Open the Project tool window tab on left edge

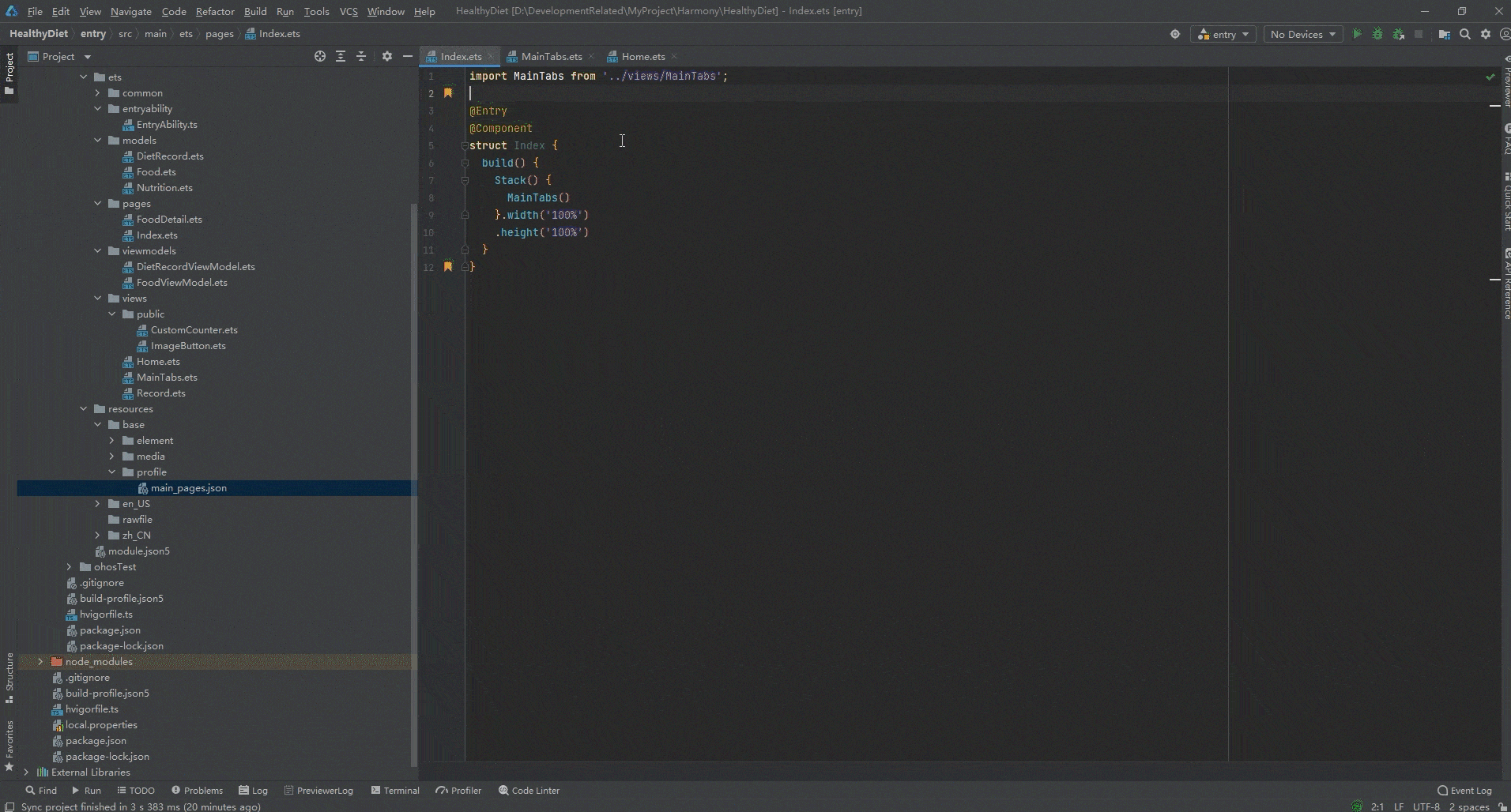pos(9,73)
